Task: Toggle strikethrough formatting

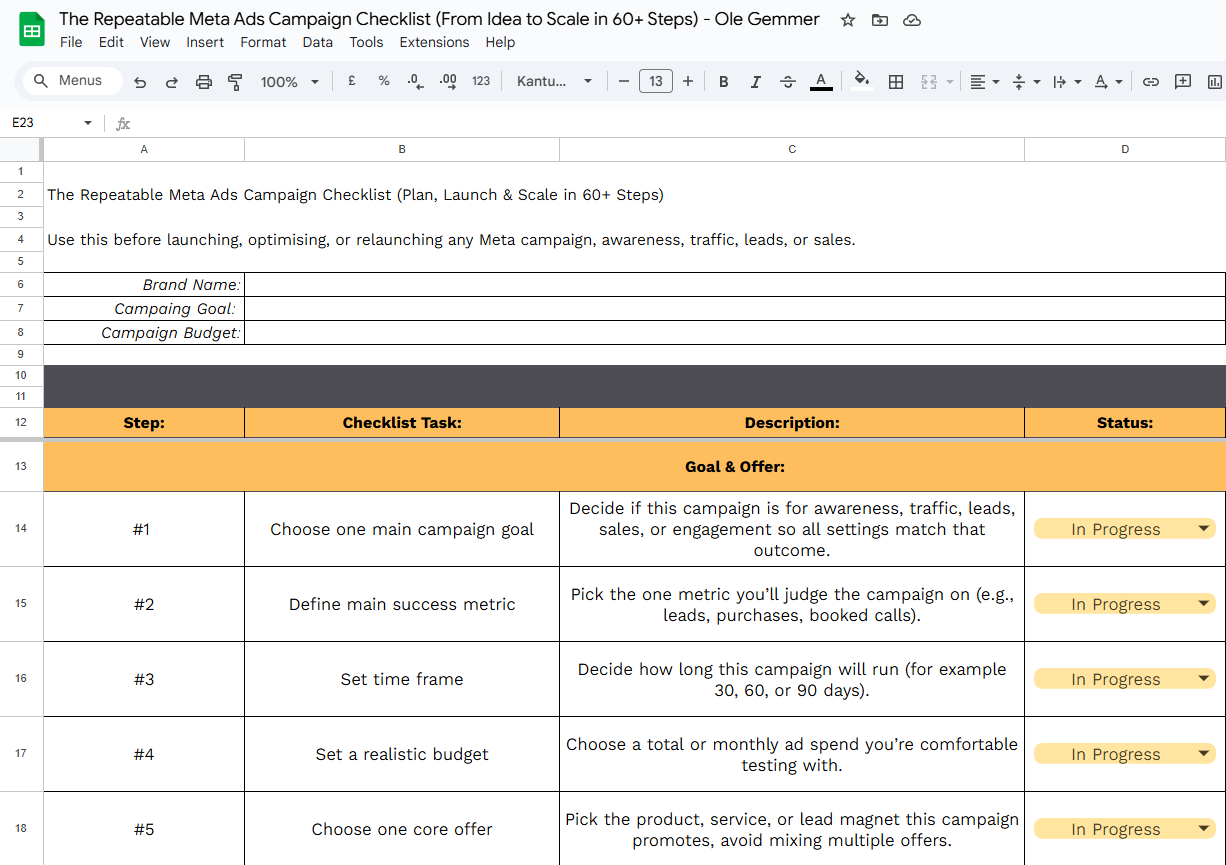Action: pos(788,82)
